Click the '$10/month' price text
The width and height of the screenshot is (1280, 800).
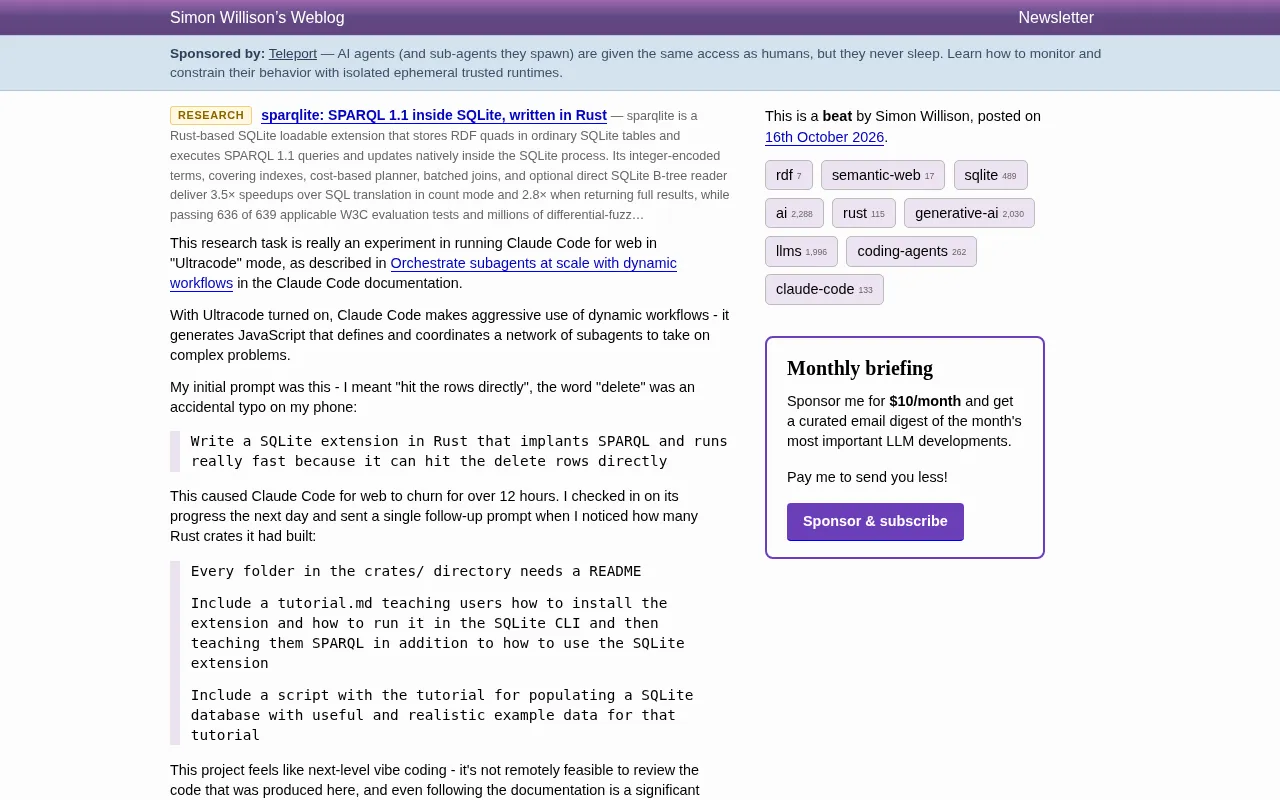pos(925,401)
